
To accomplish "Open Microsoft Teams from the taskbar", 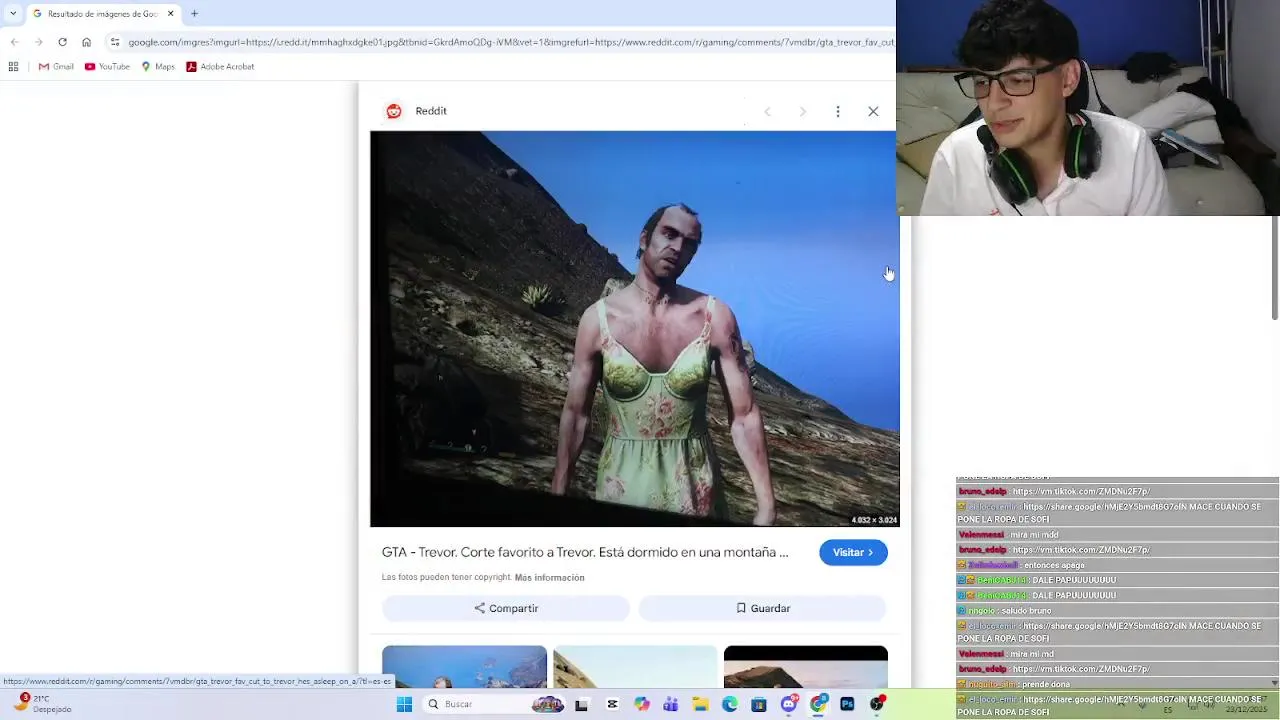I will [x=671, y=704].
